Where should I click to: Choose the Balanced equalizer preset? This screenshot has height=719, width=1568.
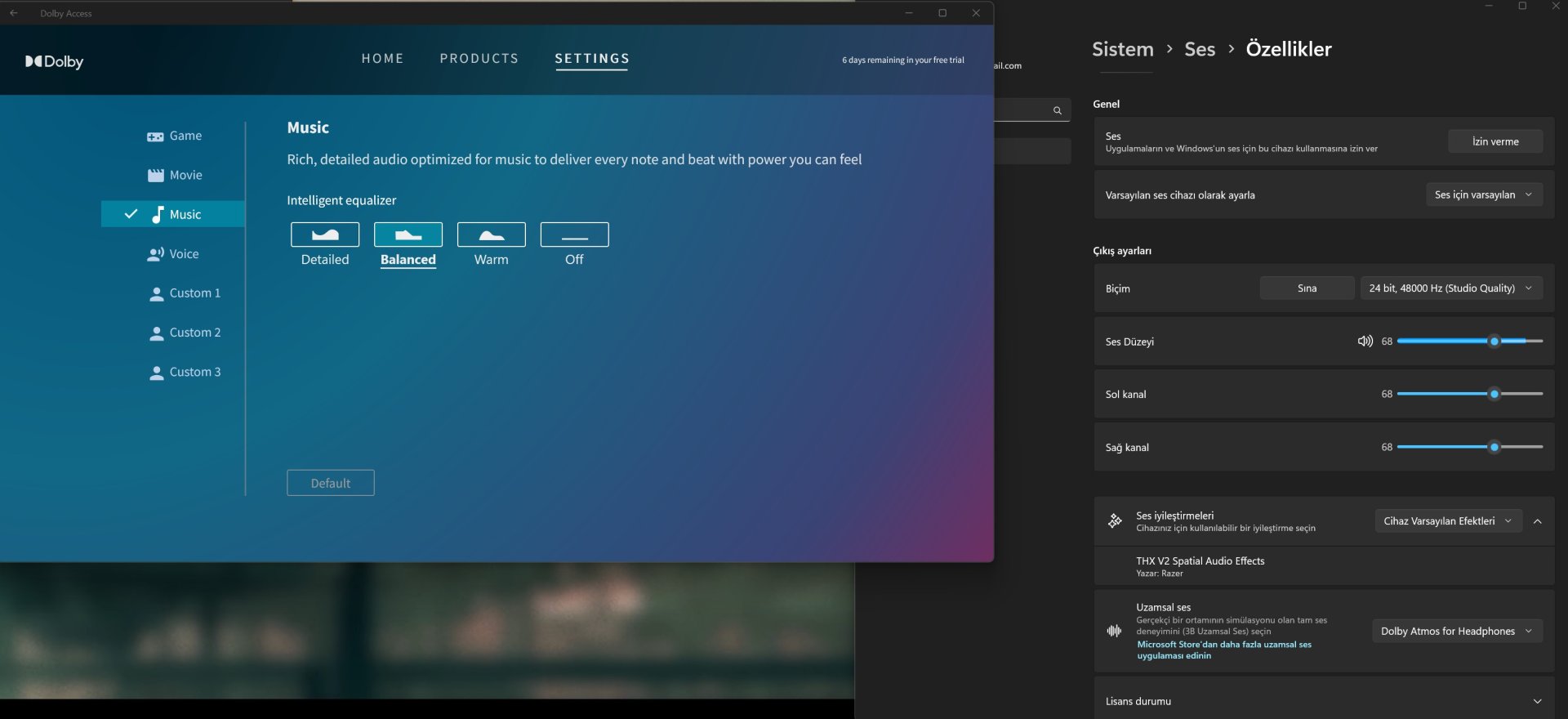click(x=408, y=234)
